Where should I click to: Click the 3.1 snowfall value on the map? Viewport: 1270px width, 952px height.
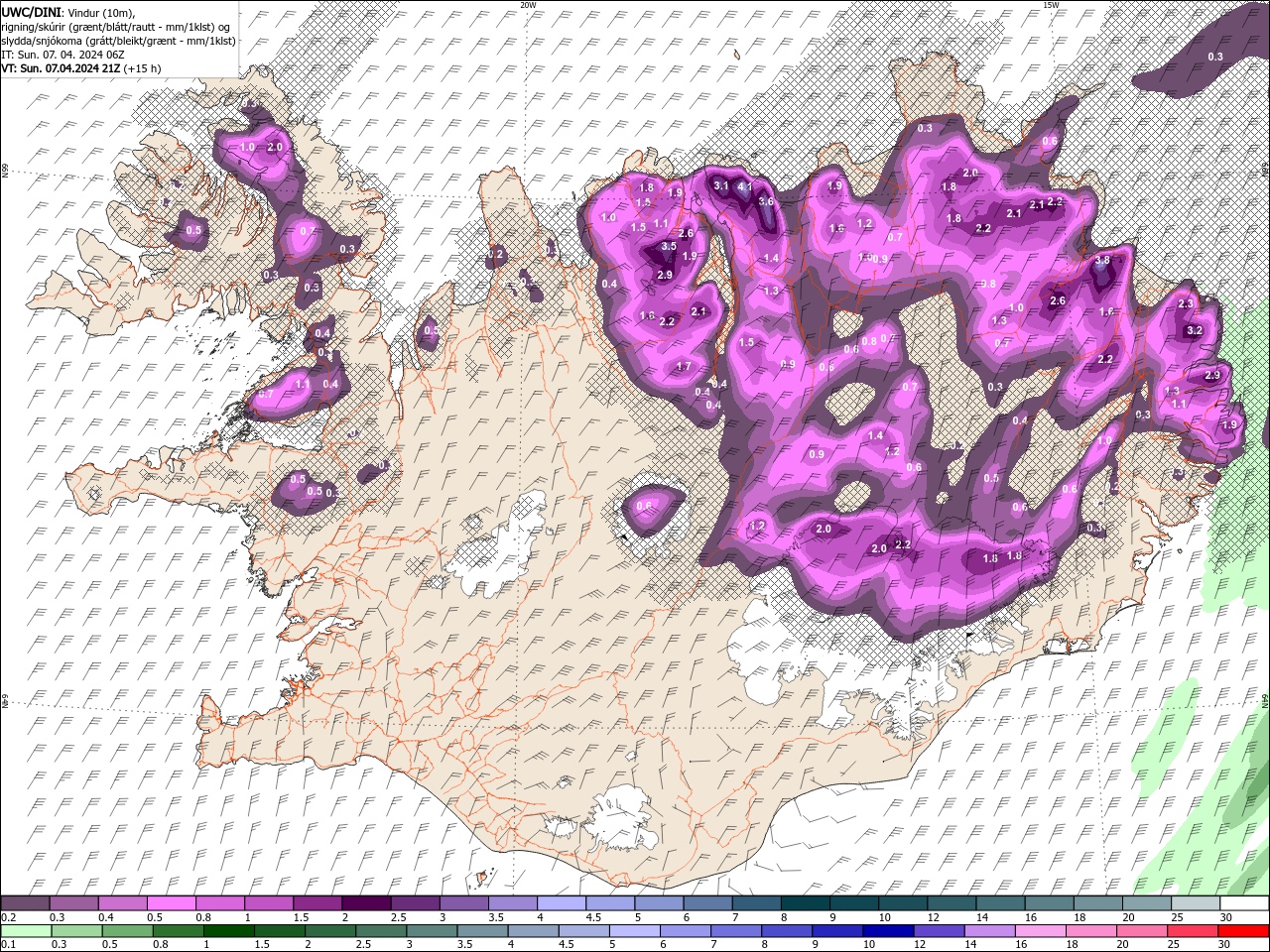(x=721, y=185)
